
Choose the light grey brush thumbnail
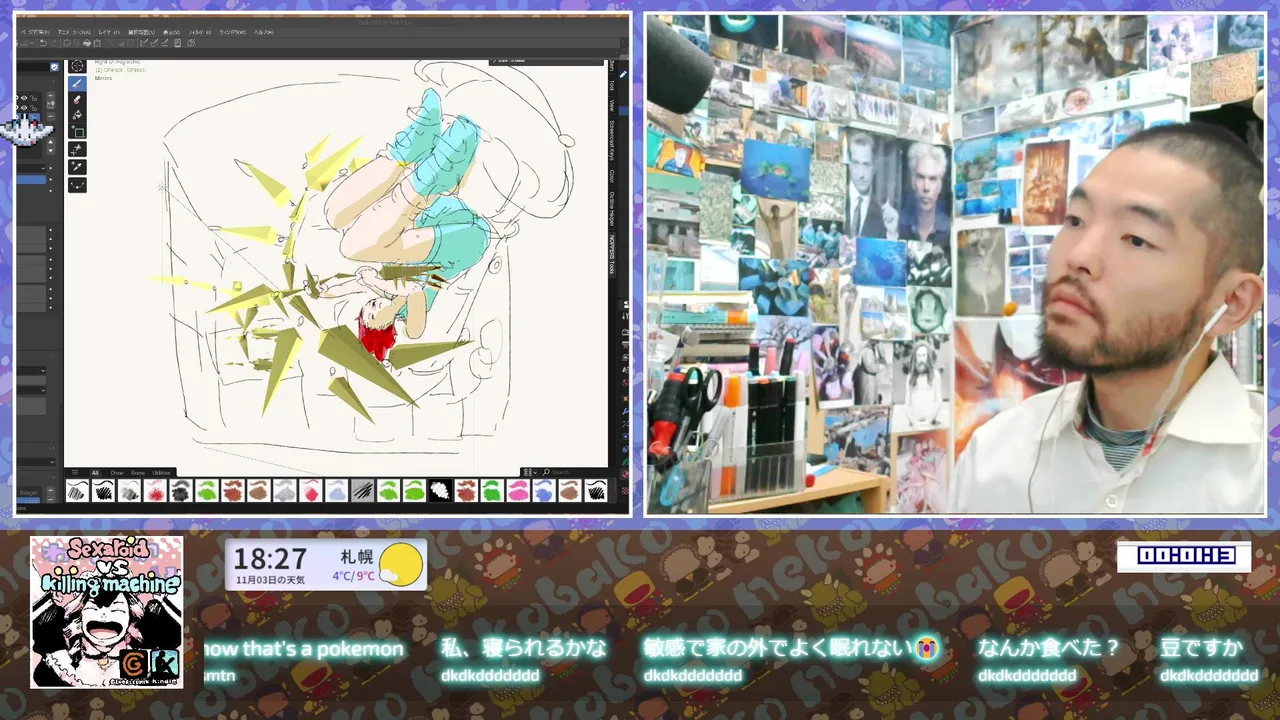point(285,490)
